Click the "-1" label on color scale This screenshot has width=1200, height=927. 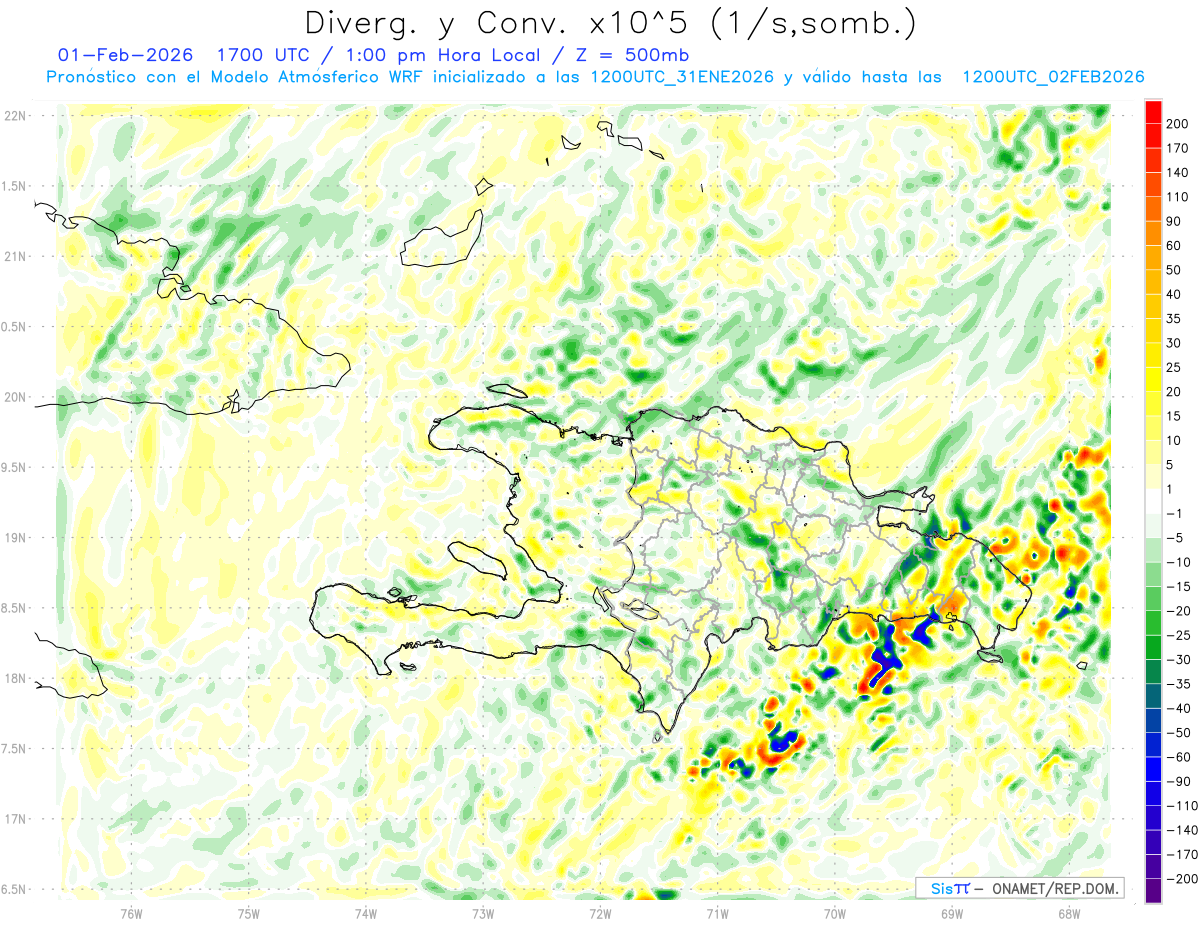[x=1174, y=514]
